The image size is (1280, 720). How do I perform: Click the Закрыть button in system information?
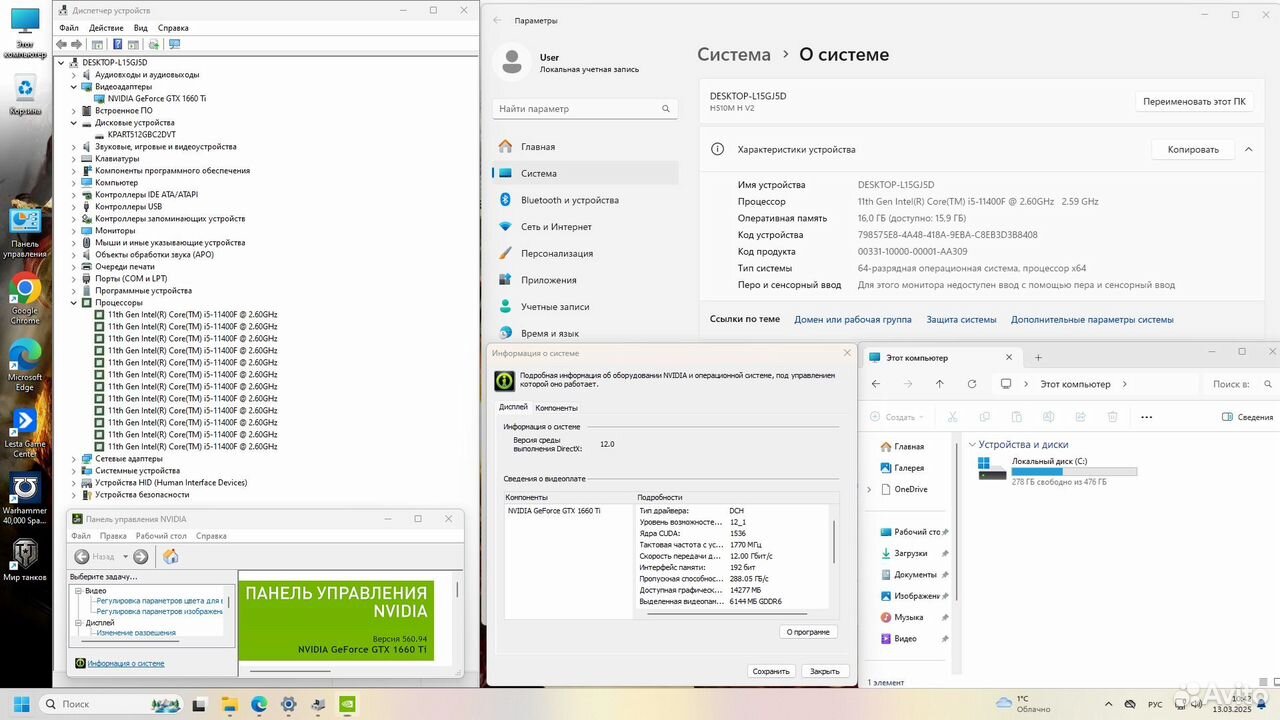click(x=825, y=672)
